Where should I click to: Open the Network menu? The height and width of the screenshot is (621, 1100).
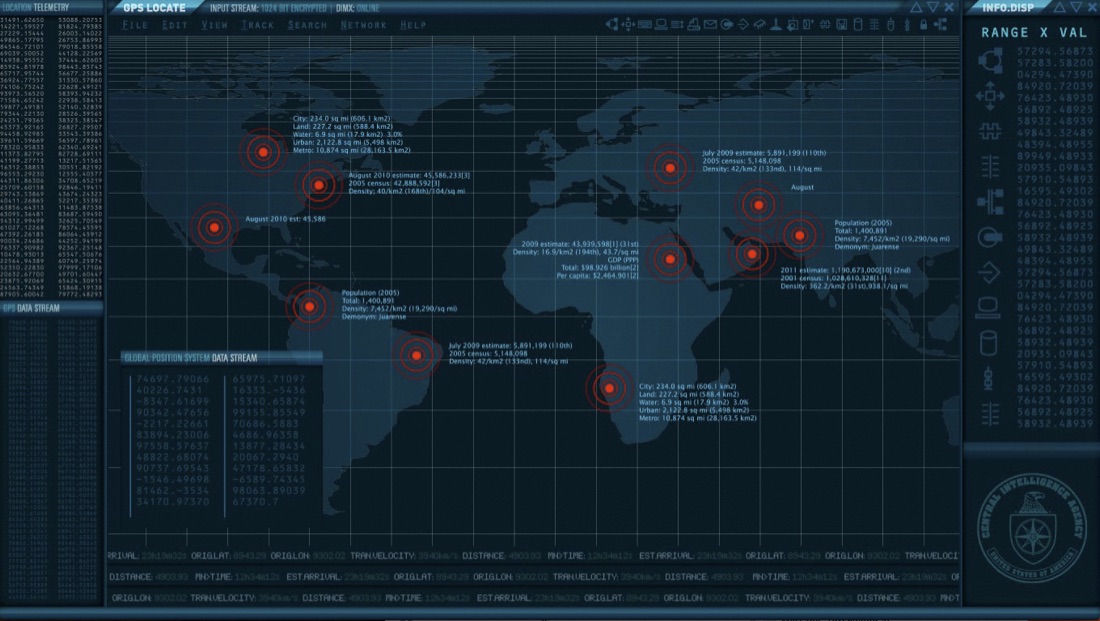[x=363, y=25]
